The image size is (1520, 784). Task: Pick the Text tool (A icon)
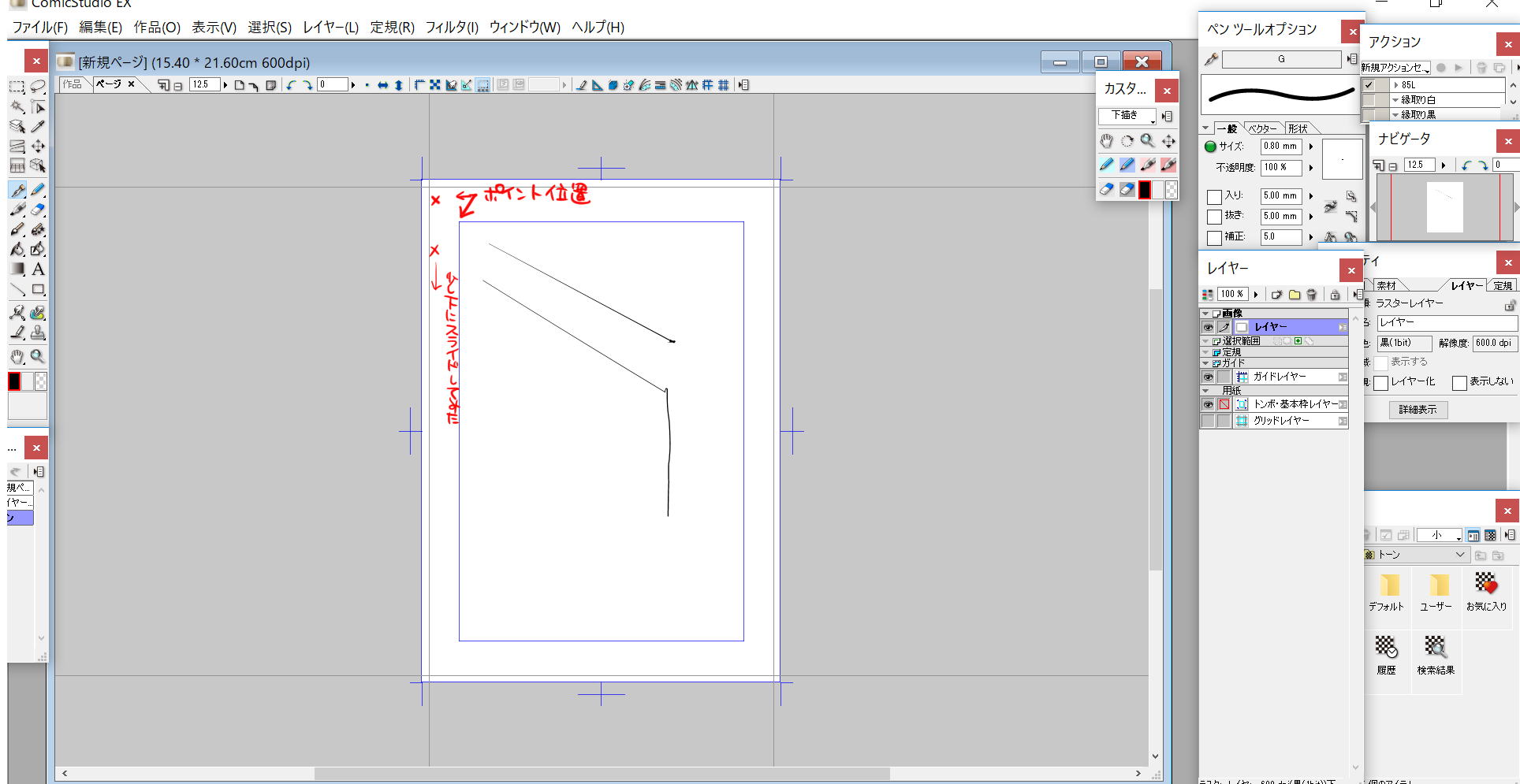pyautogui.click(x=38, y=269)
